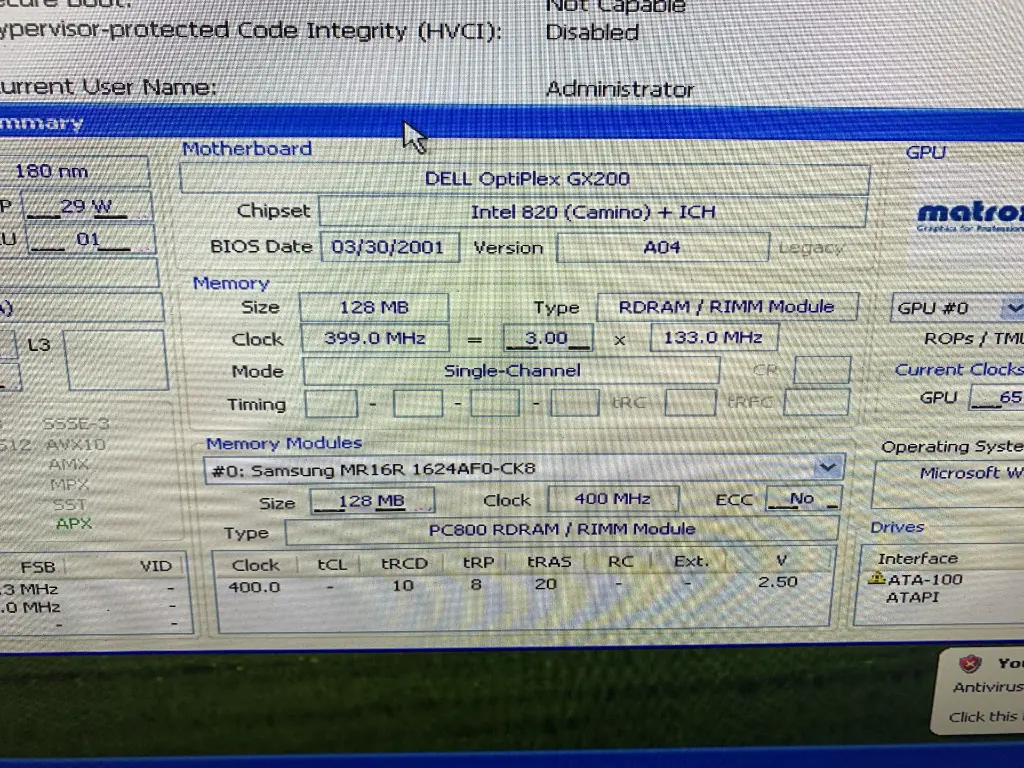Click the FSB column header
The height and width of the screenshot is (768, 1024).
(x=38, y=567)
